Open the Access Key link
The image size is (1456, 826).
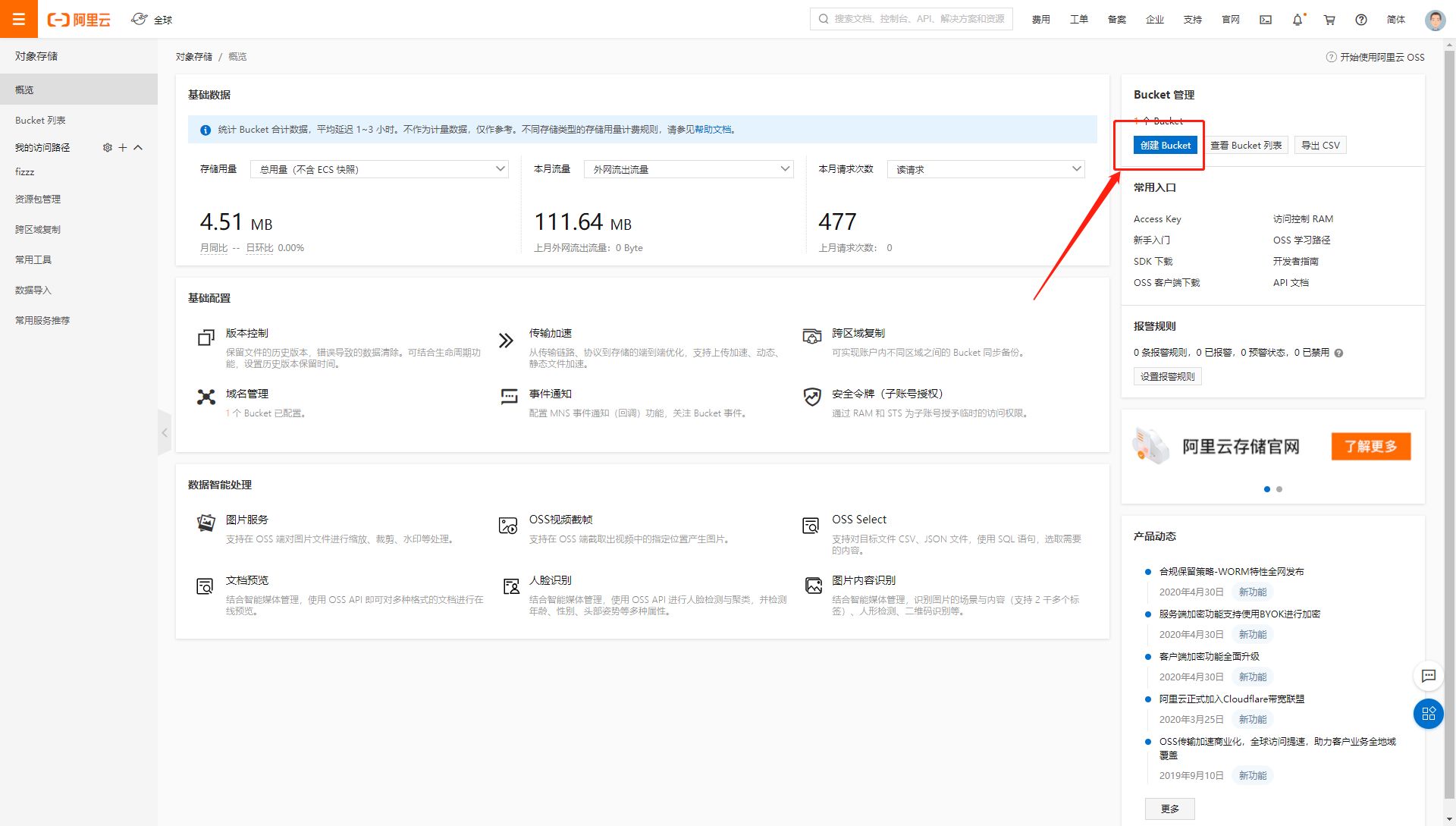pyautogui.click(x=1157, y=218)
